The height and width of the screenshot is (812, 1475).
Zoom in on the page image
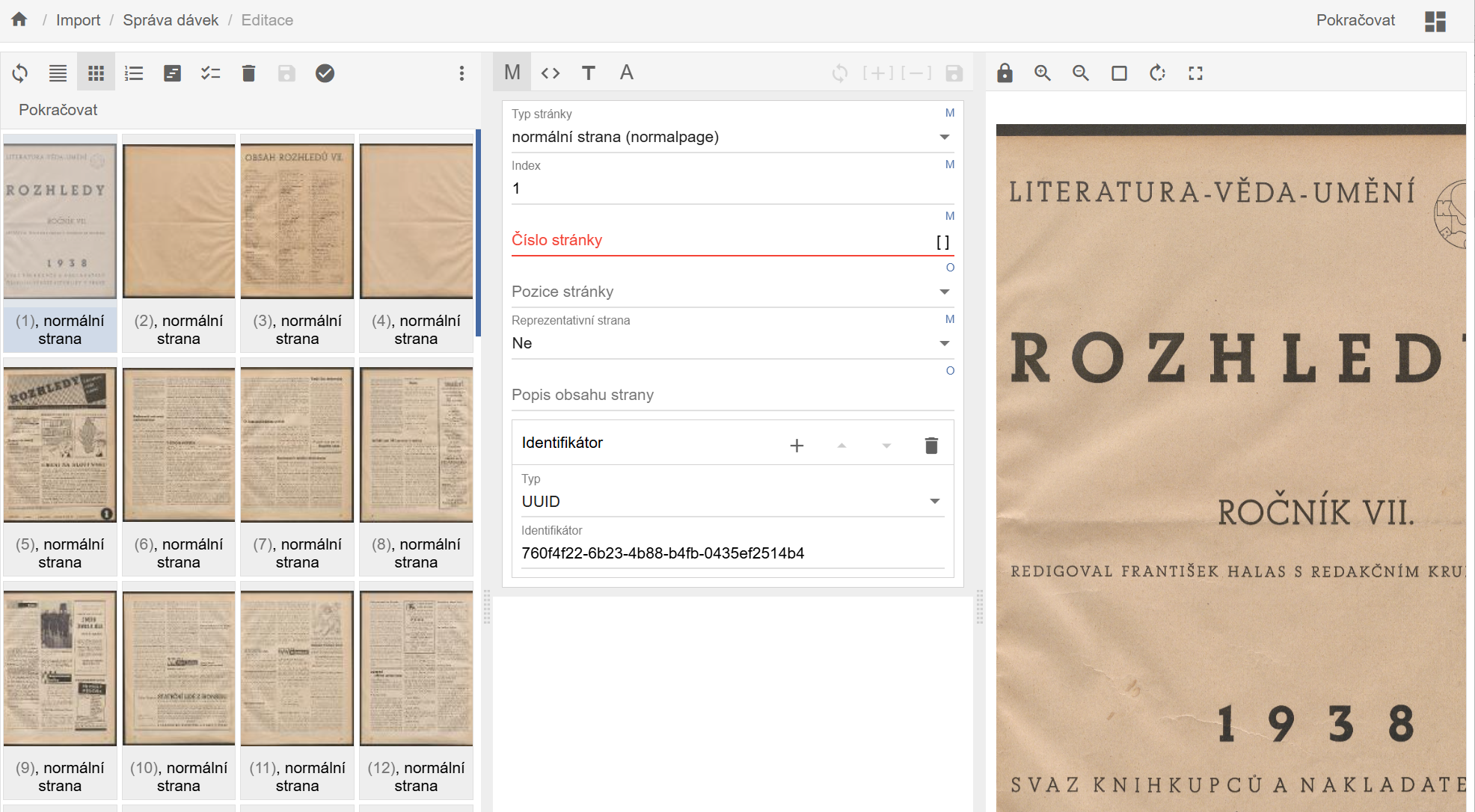[1043, 73]
